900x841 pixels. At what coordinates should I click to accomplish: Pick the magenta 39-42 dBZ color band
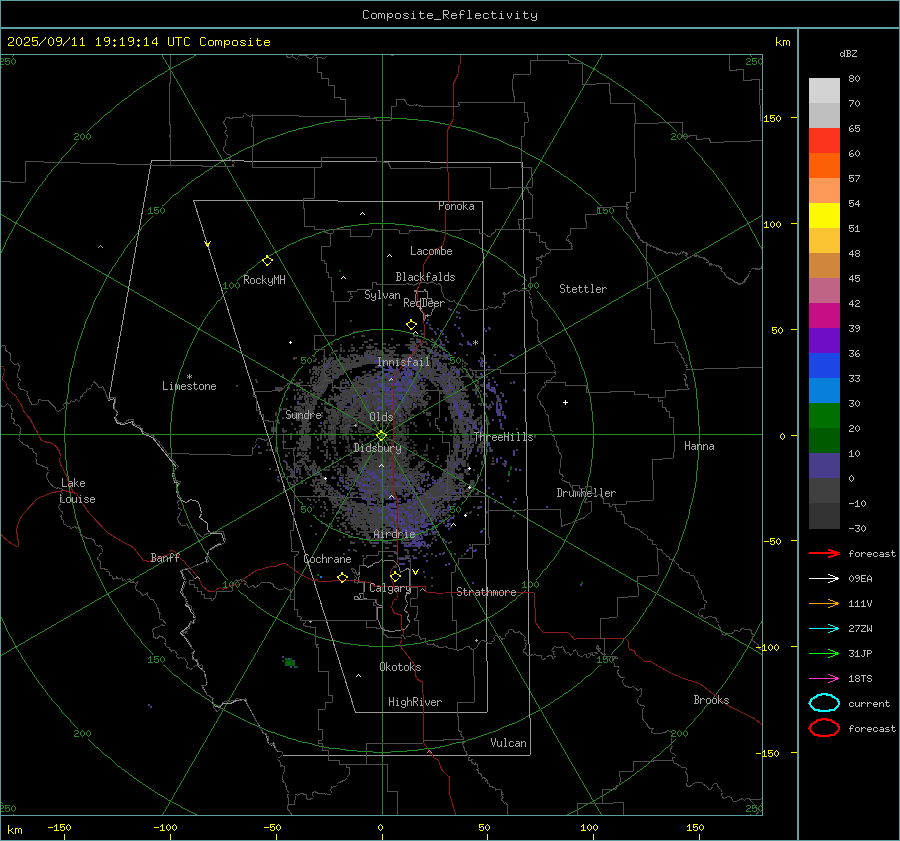point(824,315)
